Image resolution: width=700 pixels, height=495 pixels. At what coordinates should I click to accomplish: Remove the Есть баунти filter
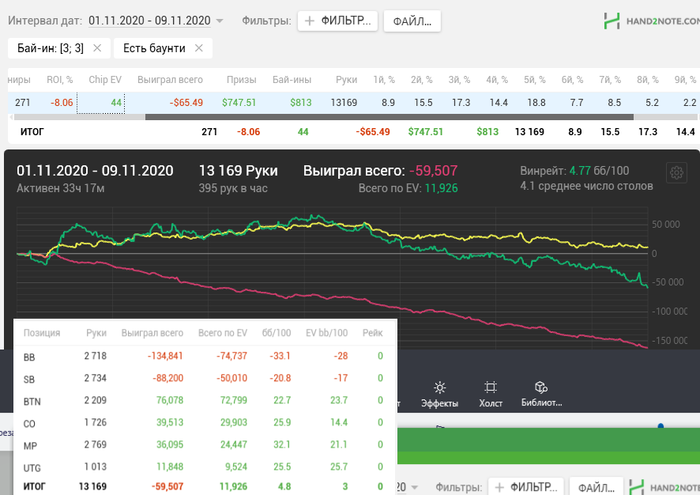pos(199,48)
